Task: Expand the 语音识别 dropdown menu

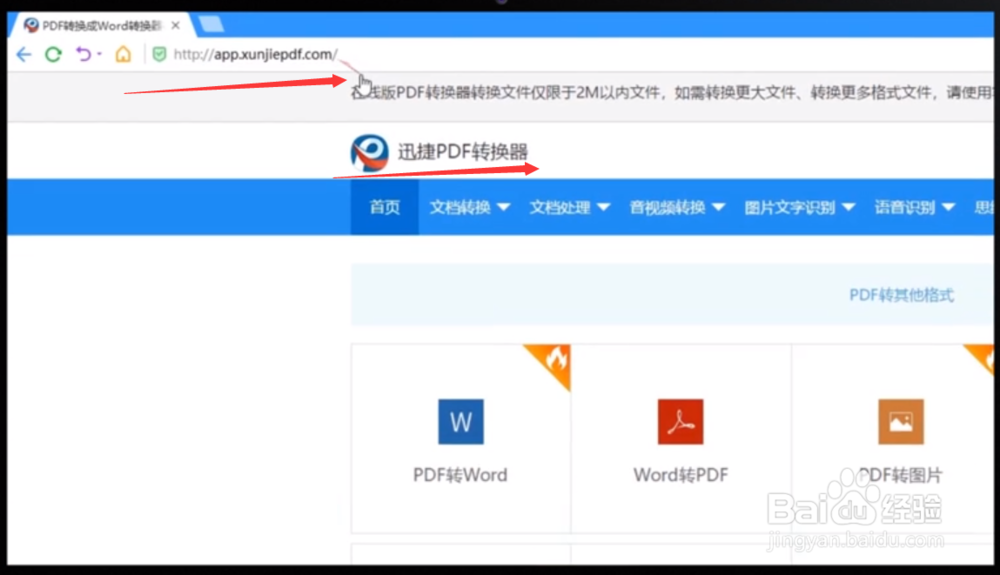Action: pos(915,207)
